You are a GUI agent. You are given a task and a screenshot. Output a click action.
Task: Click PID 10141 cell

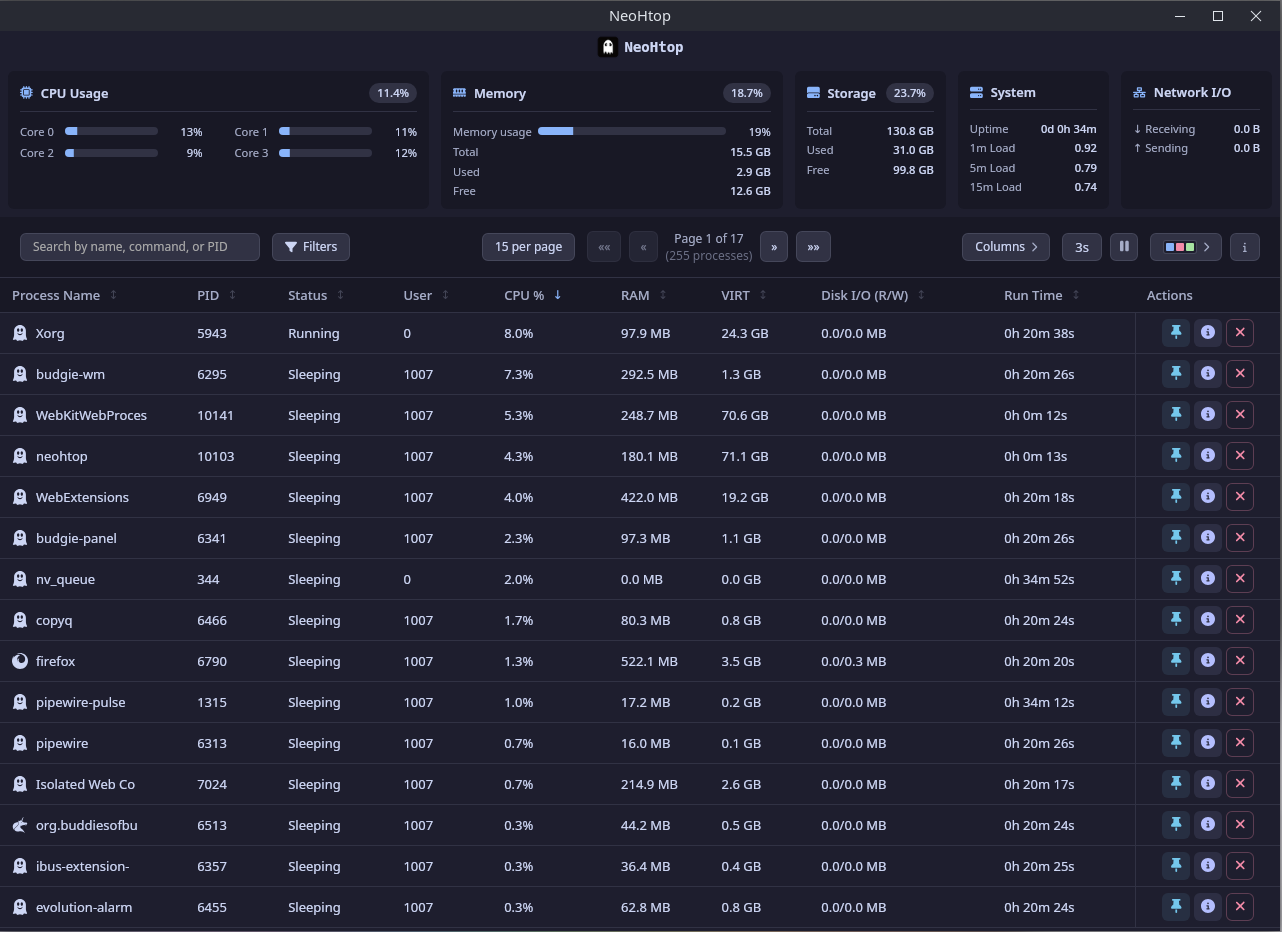(215, 415)
